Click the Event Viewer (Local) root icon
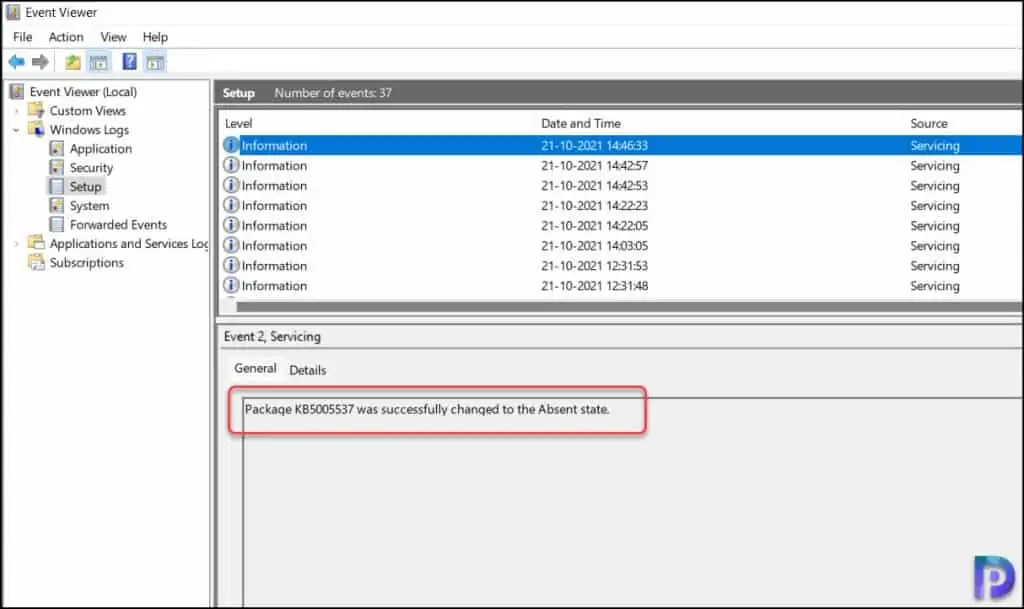This screenshot has width=1024, height=609. coord(17,91)
